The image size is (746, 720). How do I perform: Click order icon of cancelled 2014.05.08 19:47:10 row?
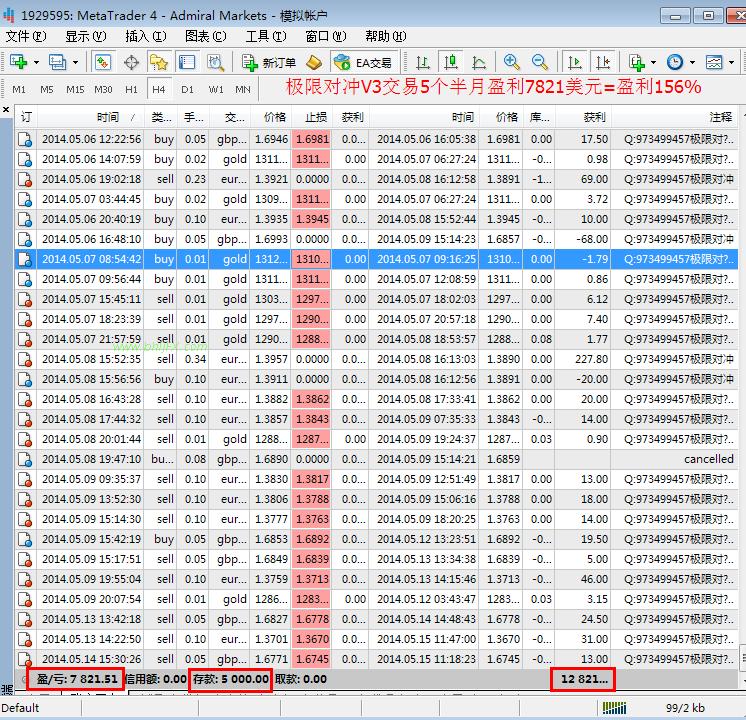(x=25, y=459)
